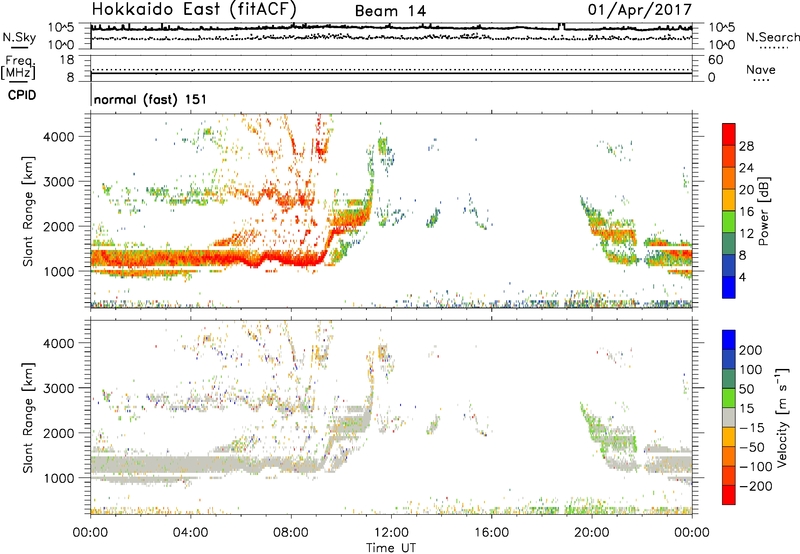Click the velocity colorbar gray segment
The height and width of the screenshot is (554, 800).
click(729, 417)
